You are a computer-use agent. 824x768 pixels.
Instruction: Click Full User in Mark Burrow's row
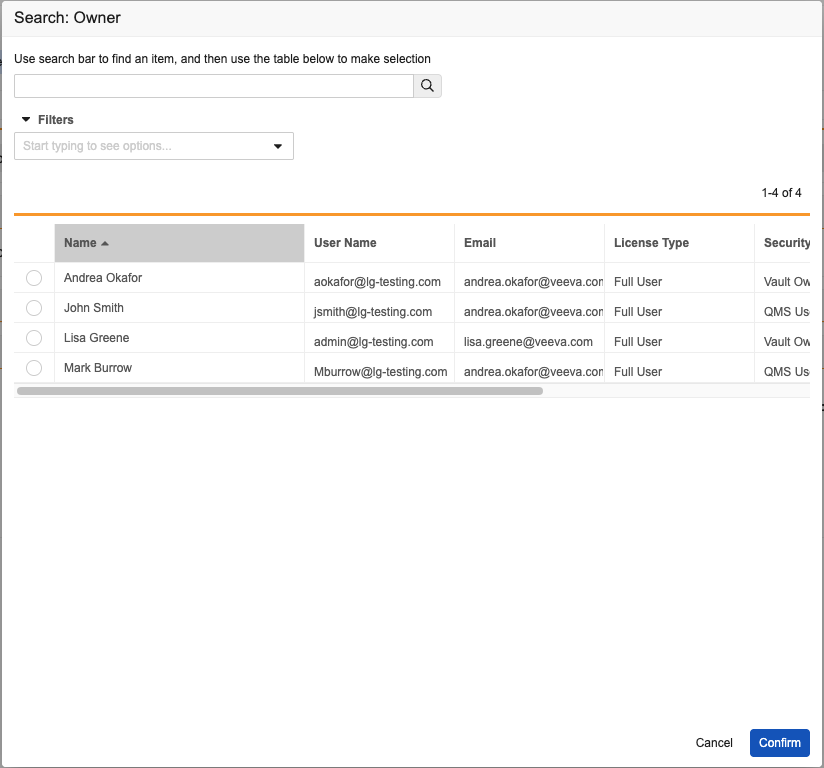tap(638, 372)
